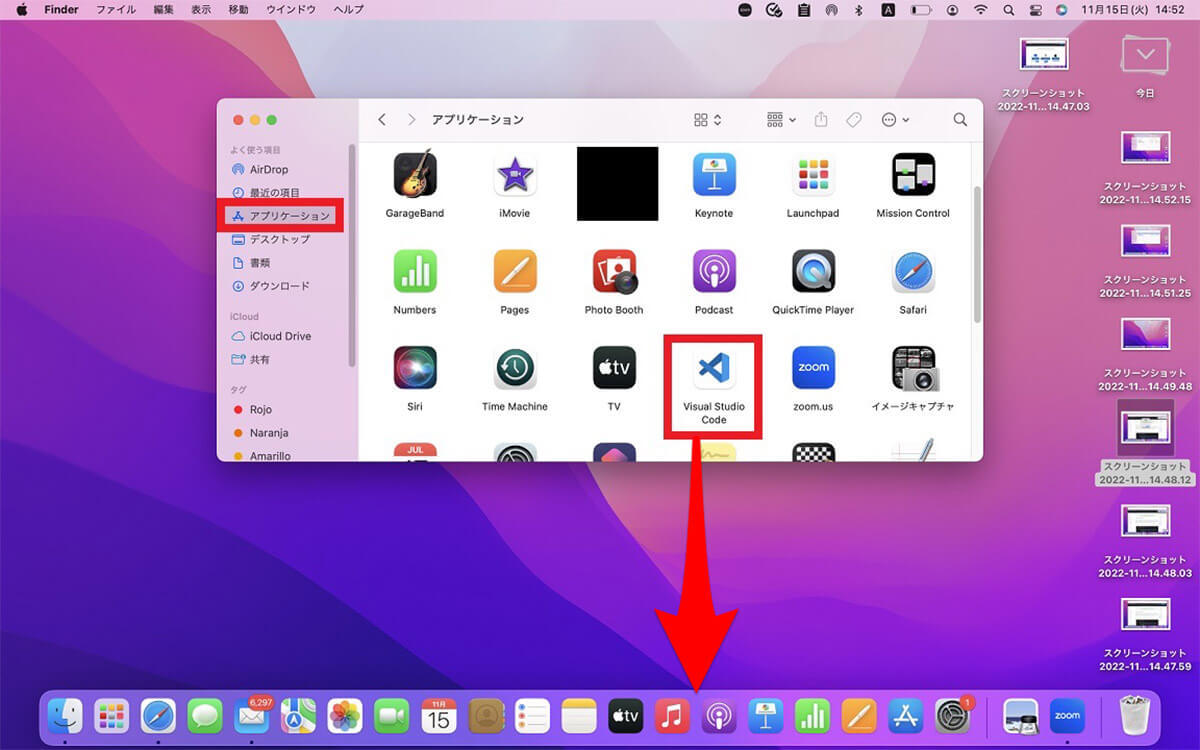The image size is (1200, 750).
Task: Open Messages from the Dock
Action: tap(205, 716)
